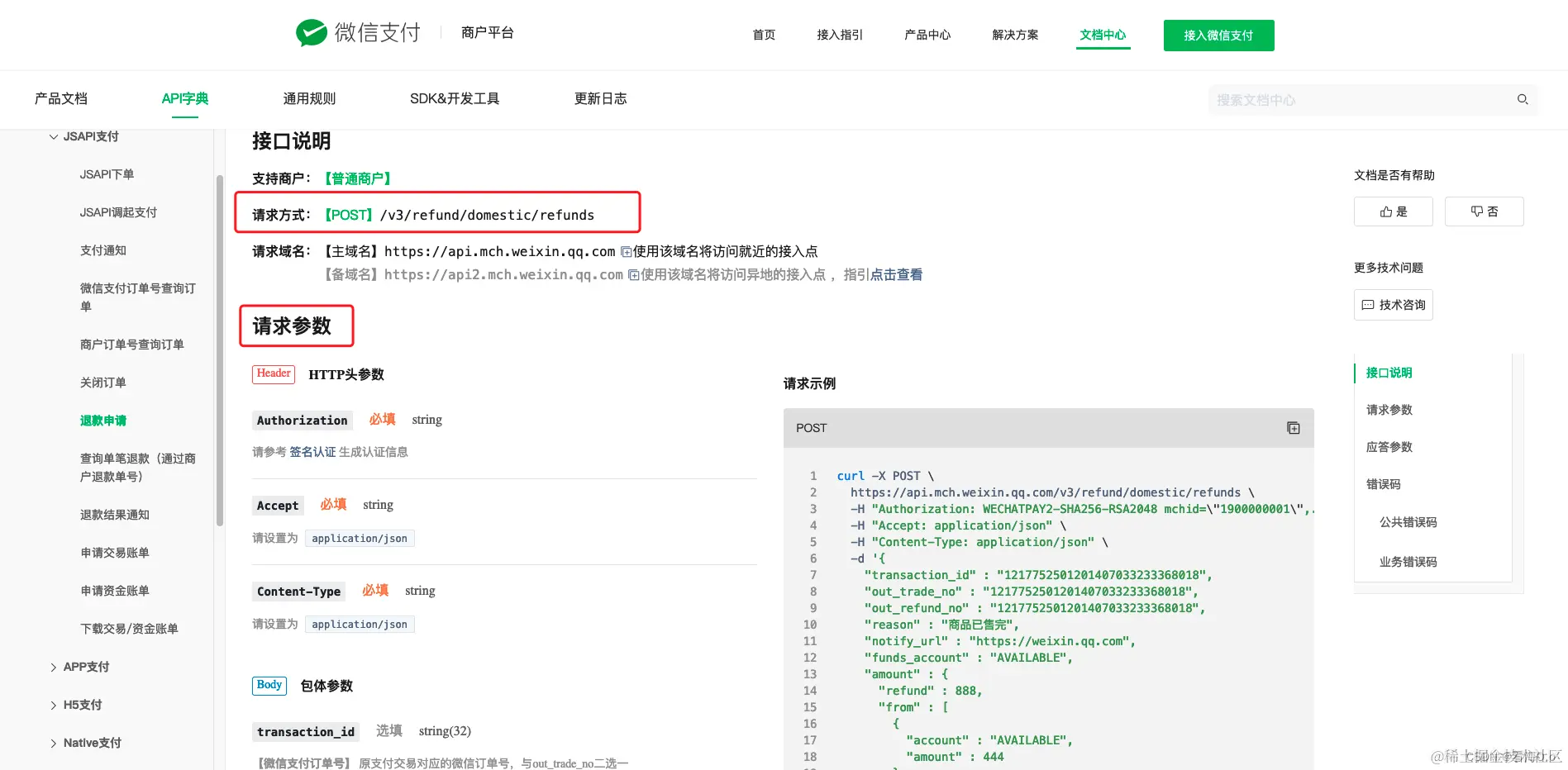Open 技术咨询 technical consultation
This screenshot has width=1568, height=770.
[x=1394, y=305]
